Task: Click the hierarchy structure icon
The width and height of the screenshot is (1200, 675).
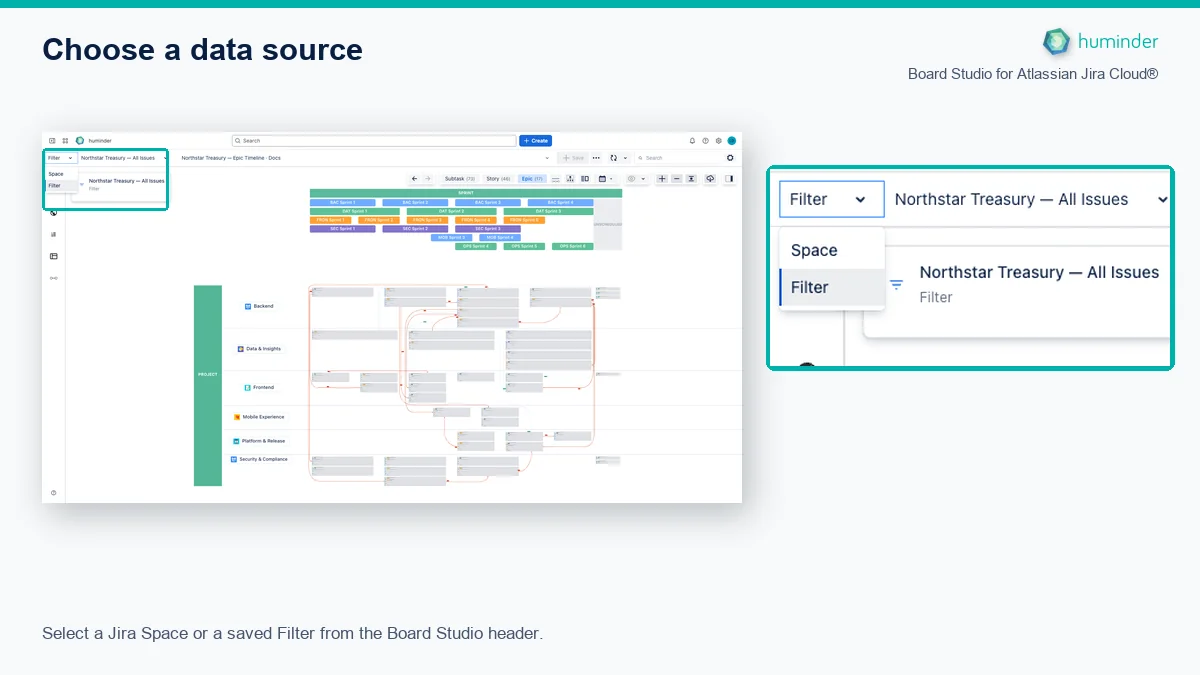Action: (570, 179)
